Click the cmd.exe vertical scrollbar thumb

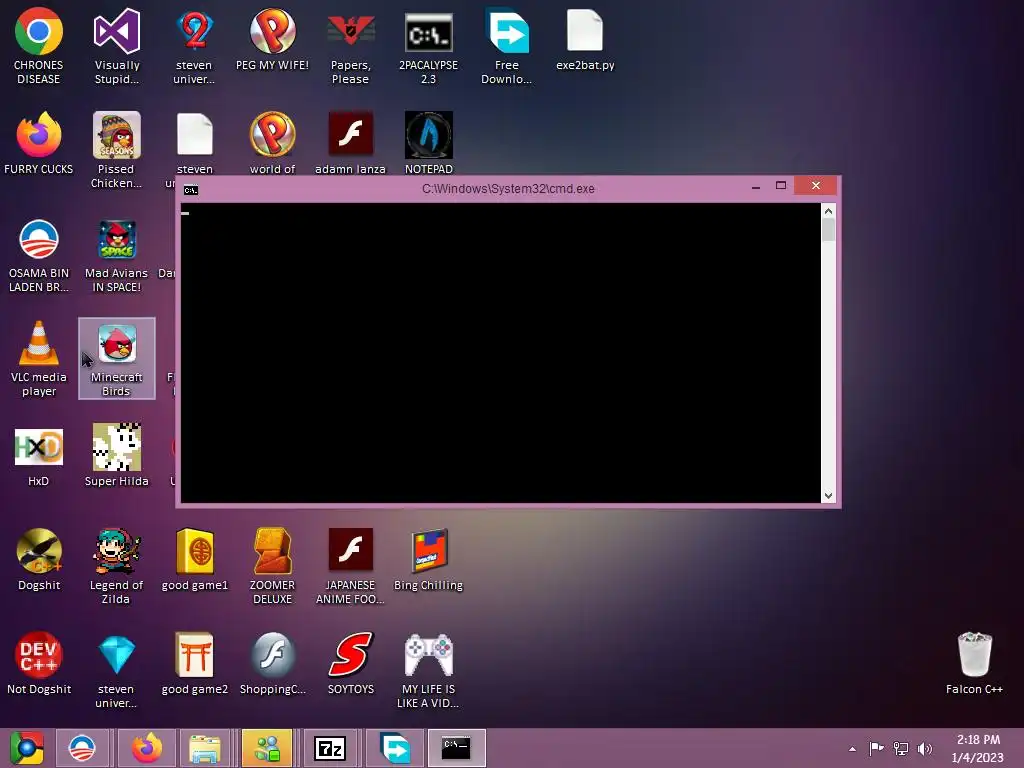pyautogui.click(x=828, y=230)
